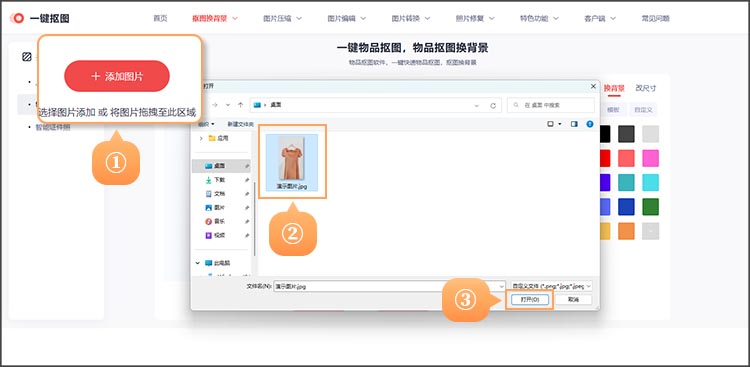Open the dialog help icon
Image resolution: width=750 pixels, height=367 pixels.
pos(589,124)
